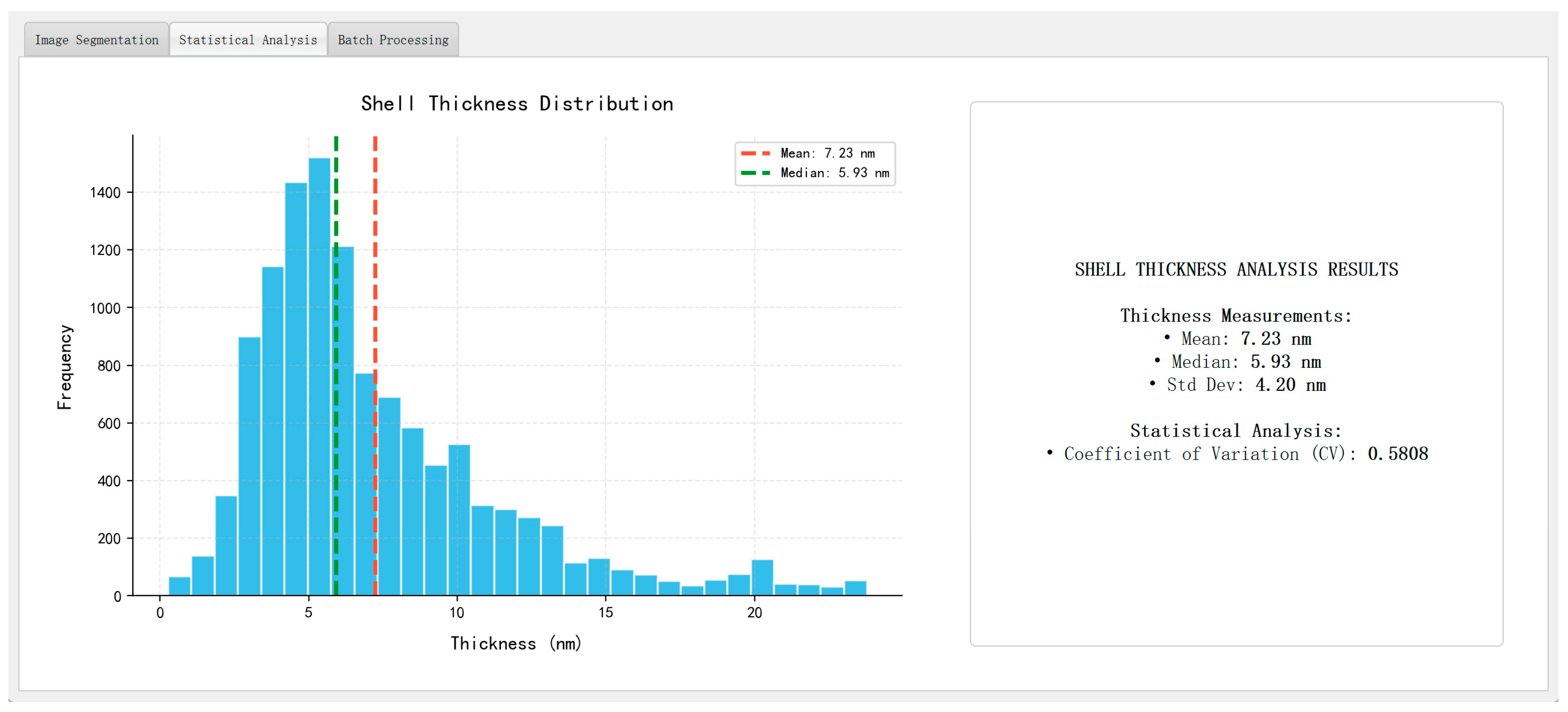Click the 1400 tick on frequency axis
Image resolution: width=1568 pixels, height=712 pixels.
pyautogui.click(x=105, y=193)
